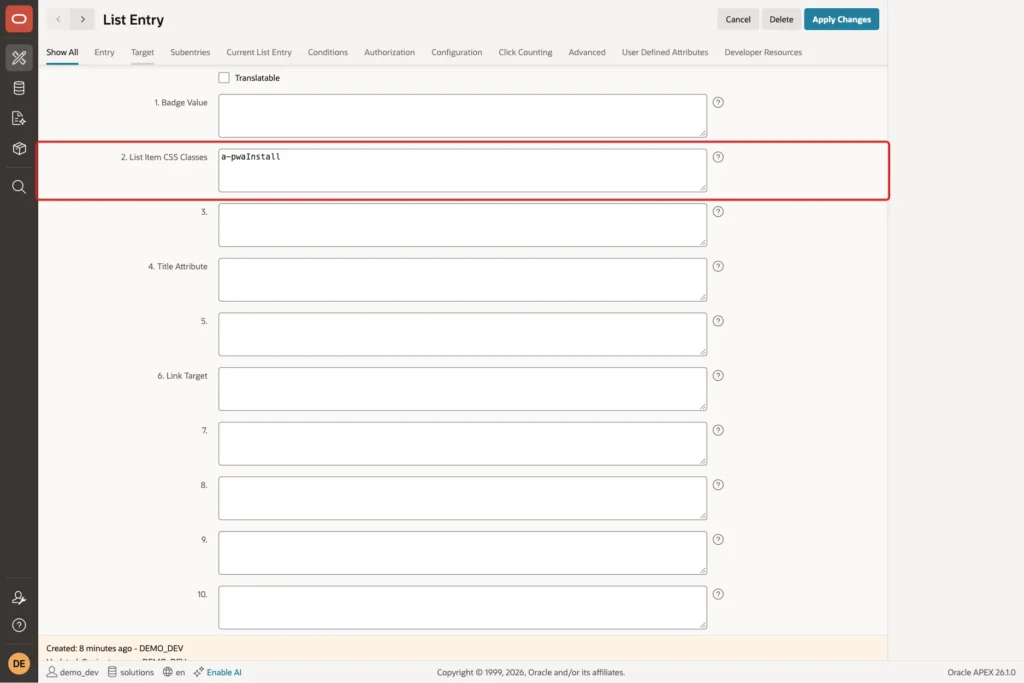This screenshot has width=1024, height=683.
Task: Open the Administration user-wrench icon
Action: (x=19, y=597)
